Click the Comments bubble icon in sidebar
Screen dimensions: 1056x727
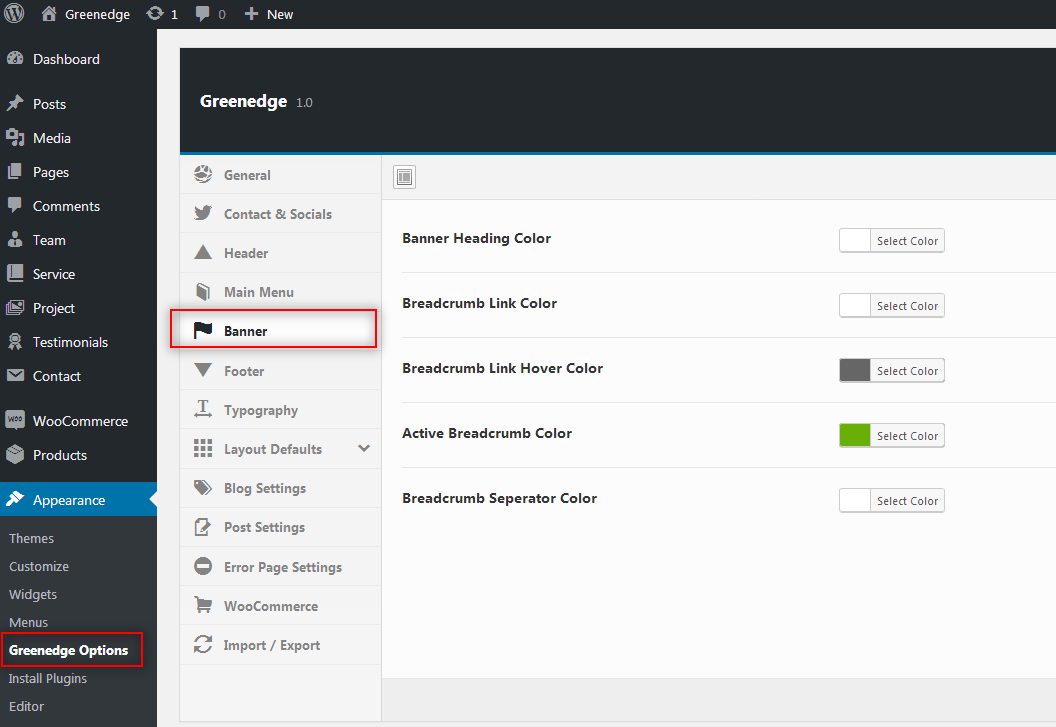point(15,206)
